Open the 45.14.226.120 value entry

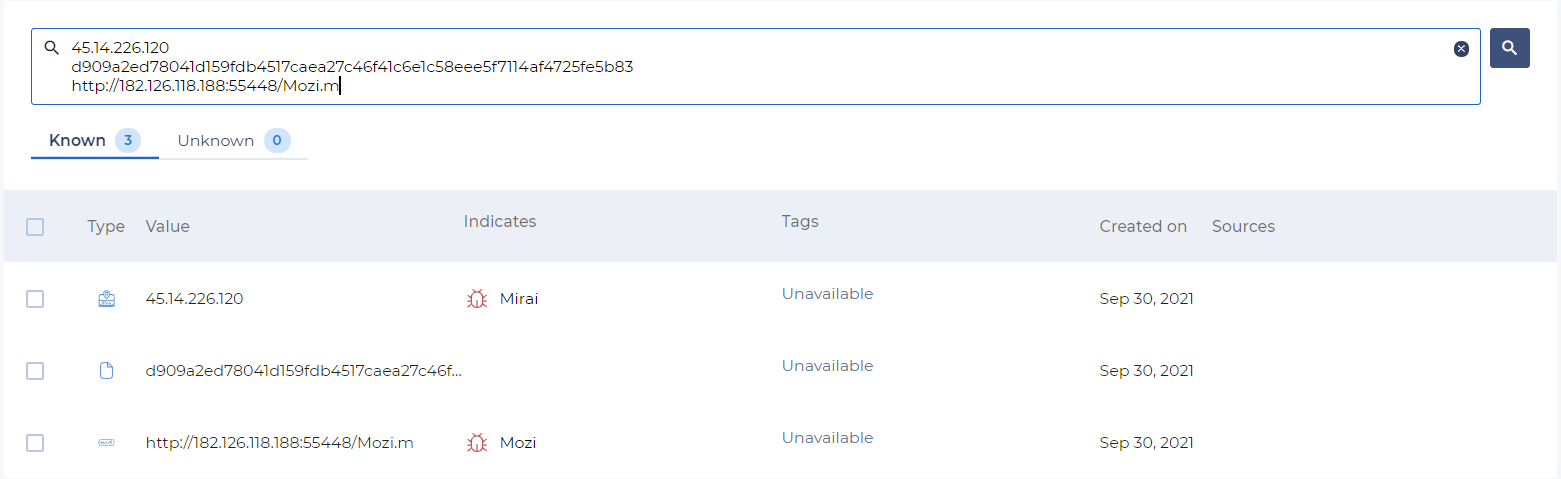[194, 299]
